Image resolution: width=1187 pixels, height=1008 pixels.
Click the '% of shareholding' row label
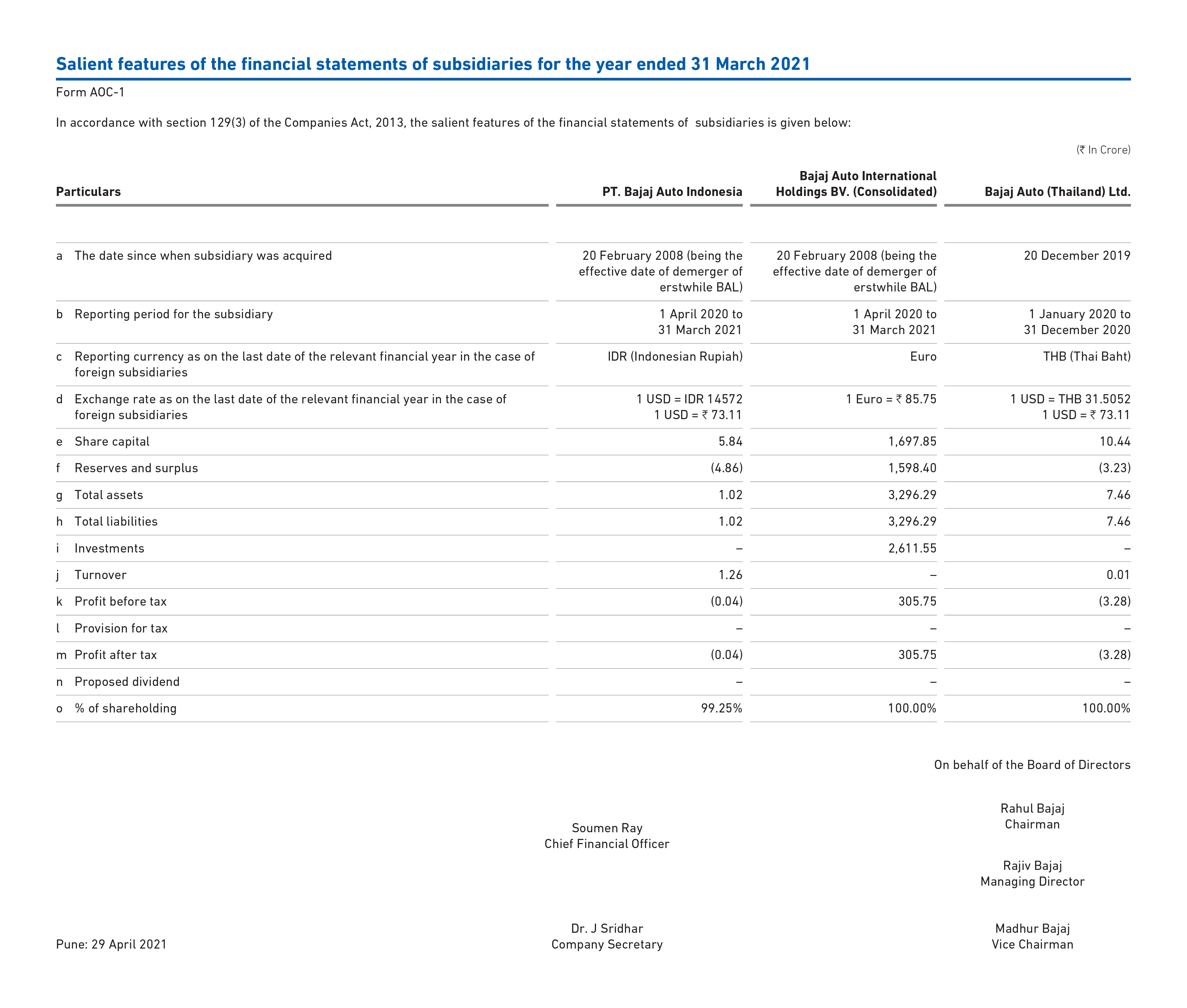tap(126, 709)
